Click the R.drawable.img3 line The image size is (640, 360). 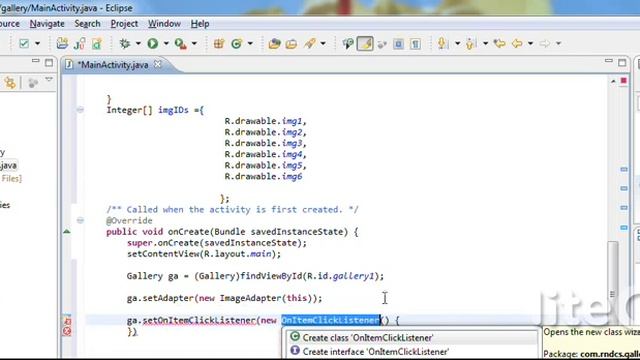point(265,143)
